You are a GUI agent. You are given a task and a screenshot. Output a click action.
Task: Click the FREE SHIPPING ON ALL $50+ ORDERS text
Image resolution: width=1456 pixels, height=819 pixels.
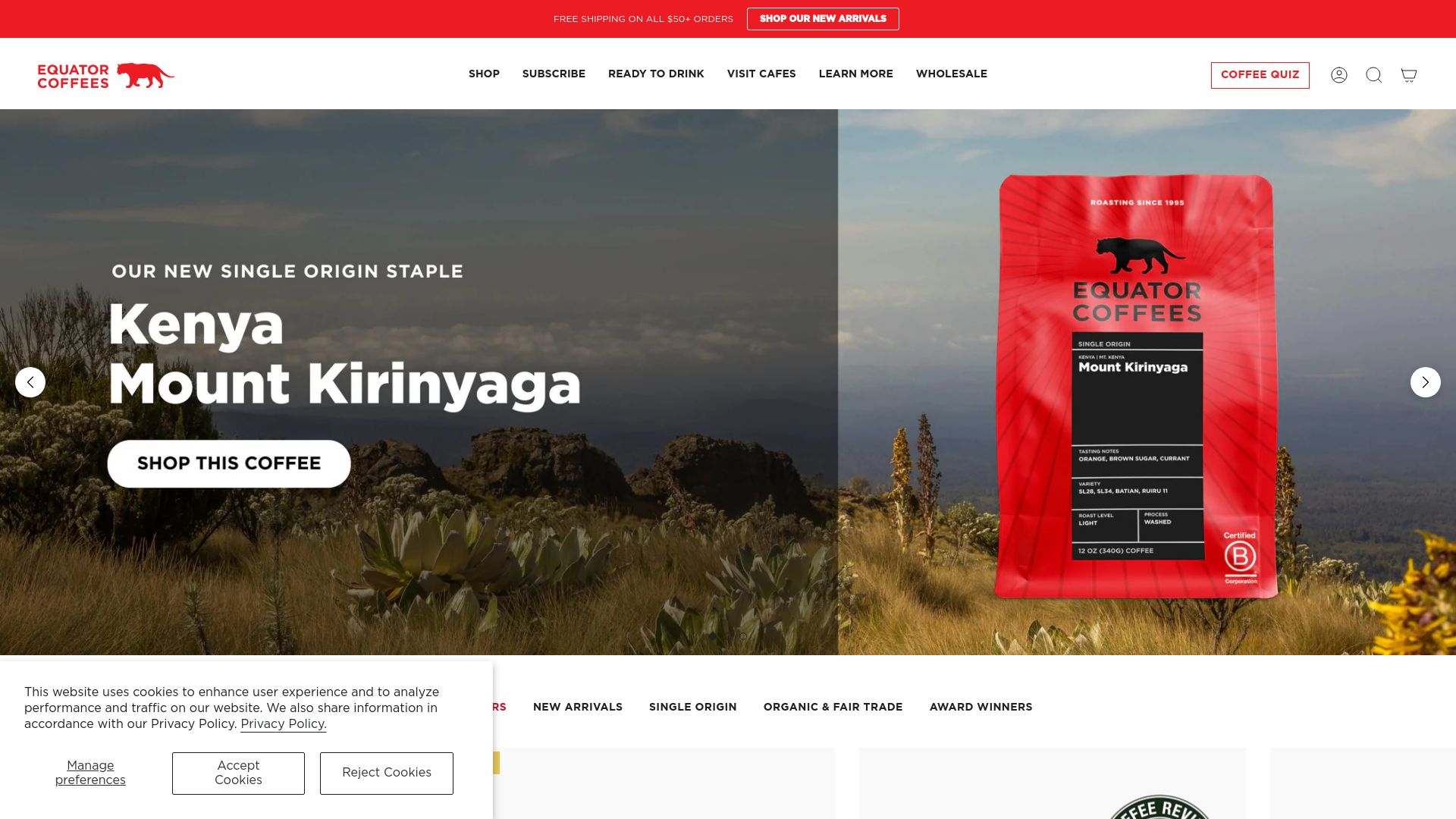click(x=643, y=19)
